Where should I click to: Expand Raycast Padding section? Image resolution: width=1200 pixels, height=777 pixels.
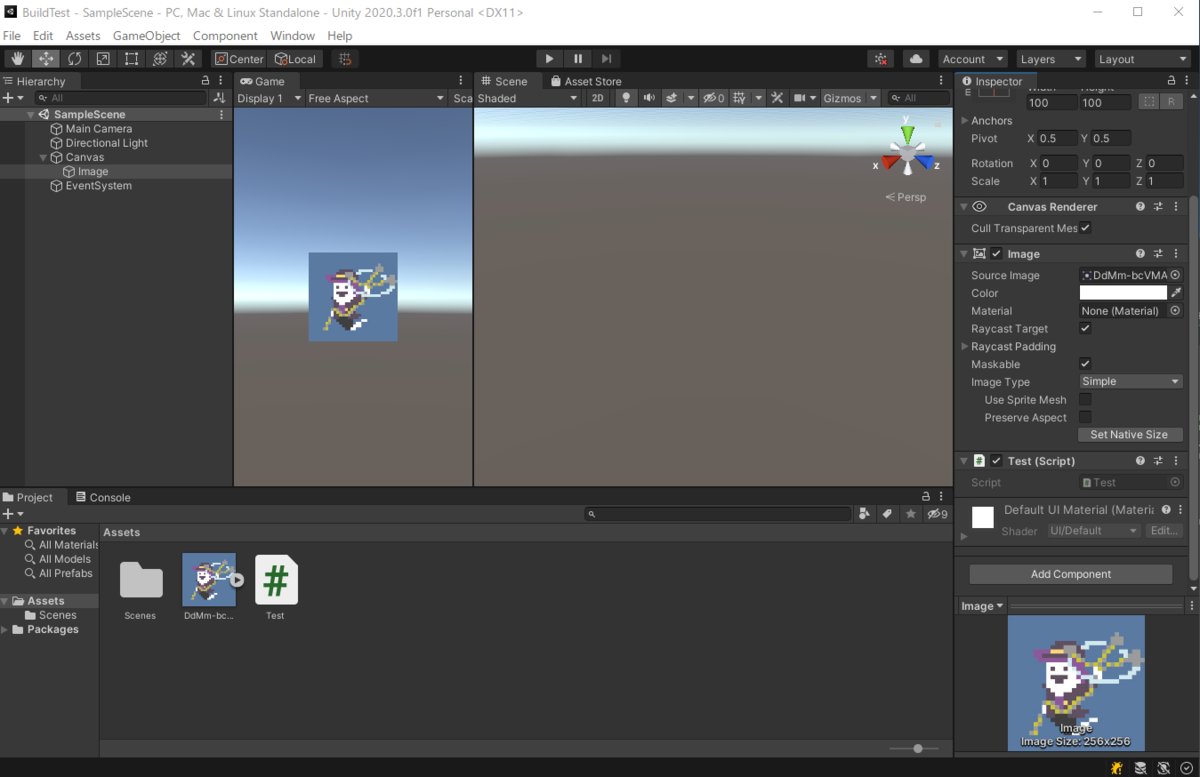coord(964,347)
